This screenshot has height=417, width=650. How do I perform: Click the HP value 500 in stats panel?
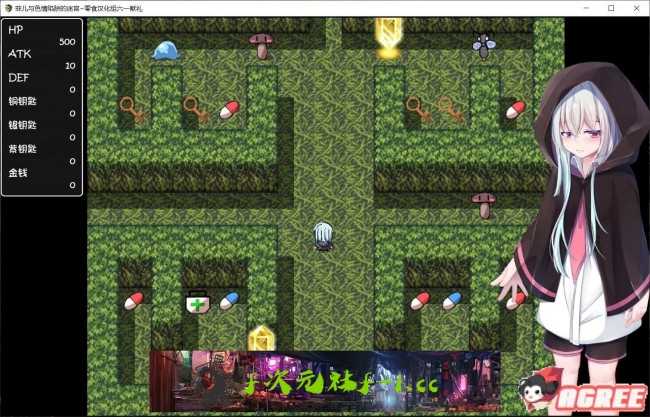click(66, 42)
